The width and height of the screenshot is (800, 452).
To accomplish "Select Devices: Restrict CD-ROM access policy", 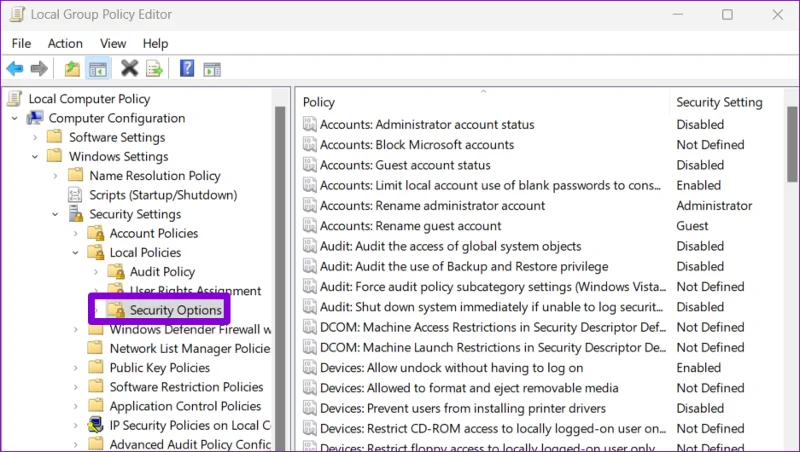I will pyautogui.click(x=493, y=429).
